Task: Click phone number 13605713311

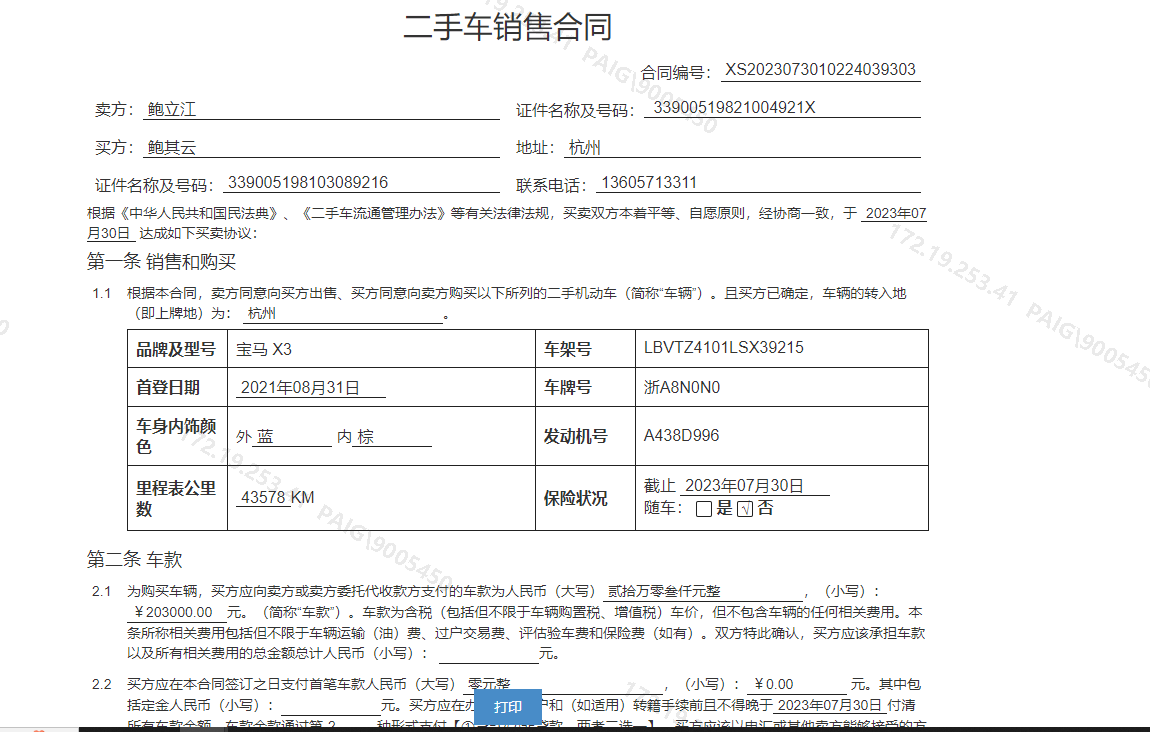Action: pyautogui.click(x=649, y=183)
